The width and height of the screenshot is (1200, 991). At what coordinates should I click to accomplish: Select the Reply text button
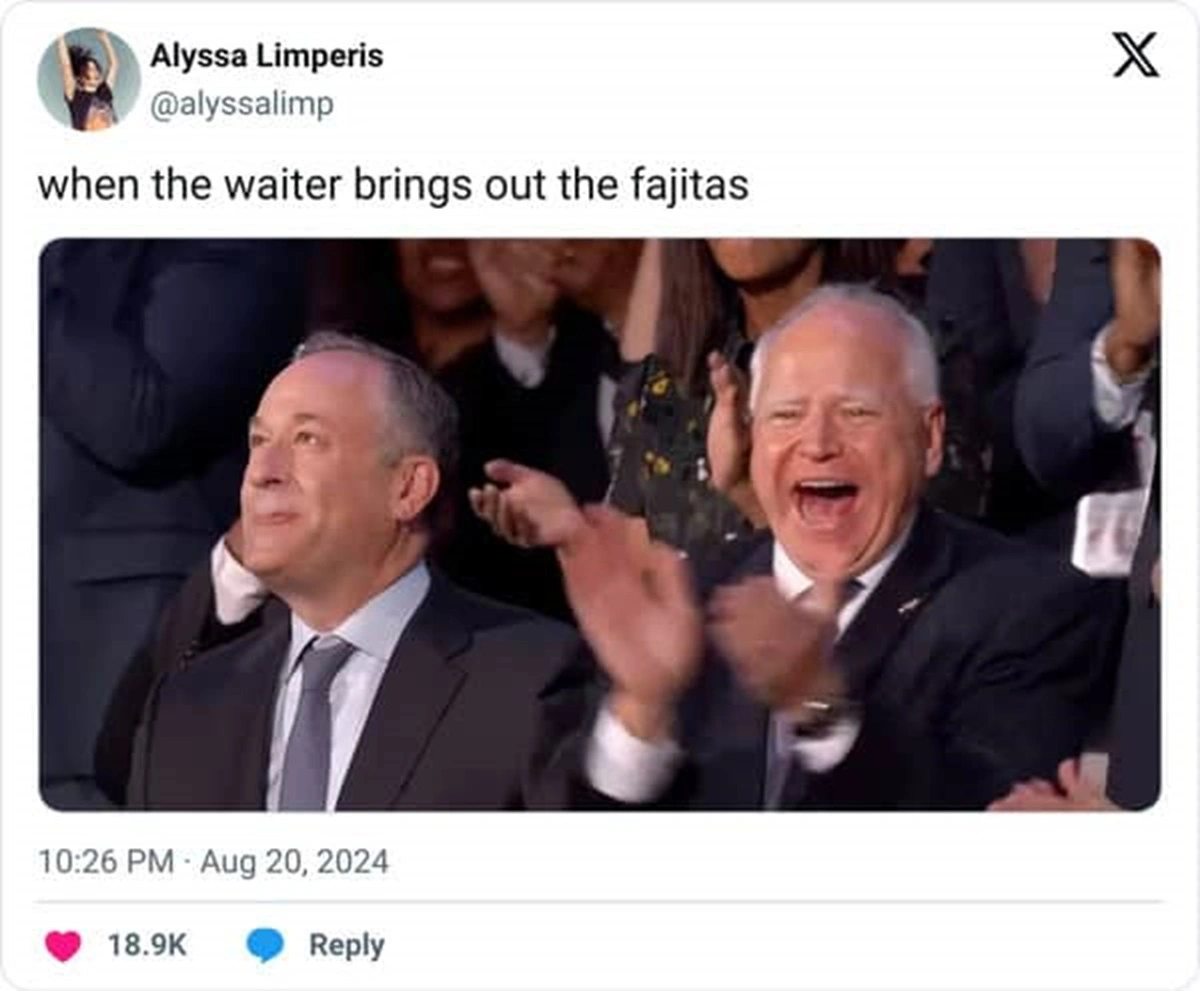click(x=346, y=945)
